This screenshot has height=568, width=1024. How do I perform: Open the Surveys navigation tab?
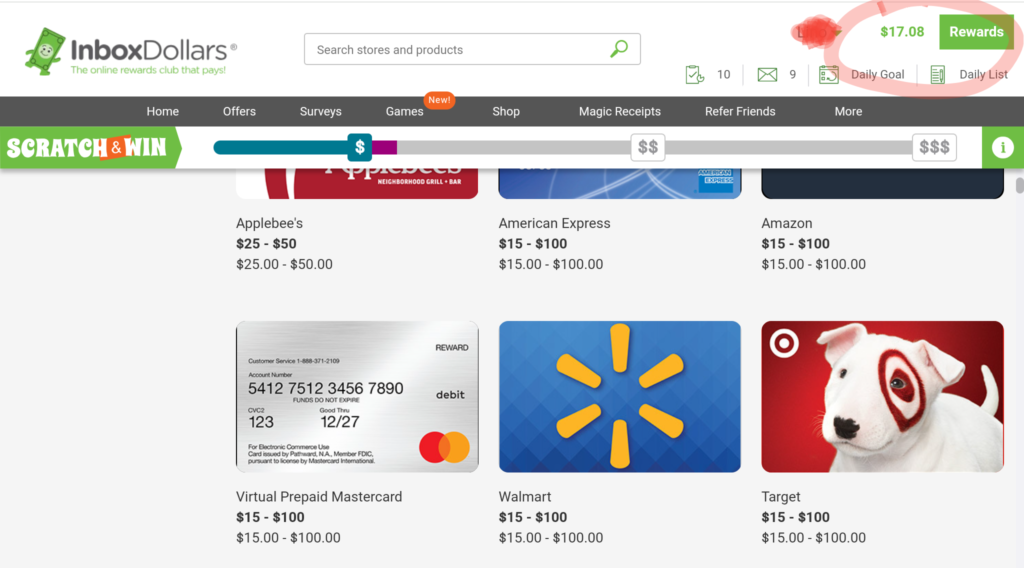[x=321, y=112]
